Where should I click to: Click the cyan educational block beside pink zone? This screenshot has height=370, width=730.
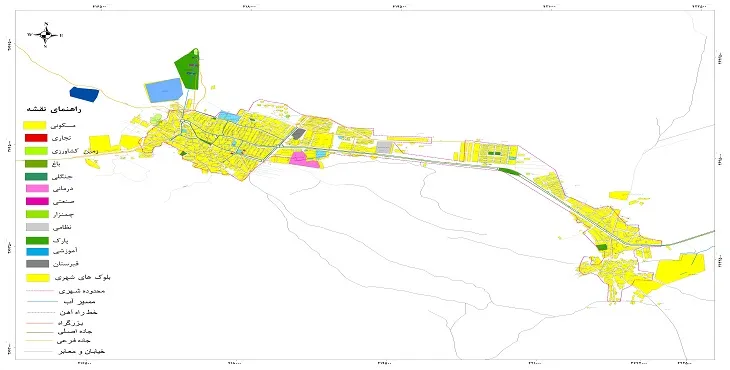pos(321,153)
